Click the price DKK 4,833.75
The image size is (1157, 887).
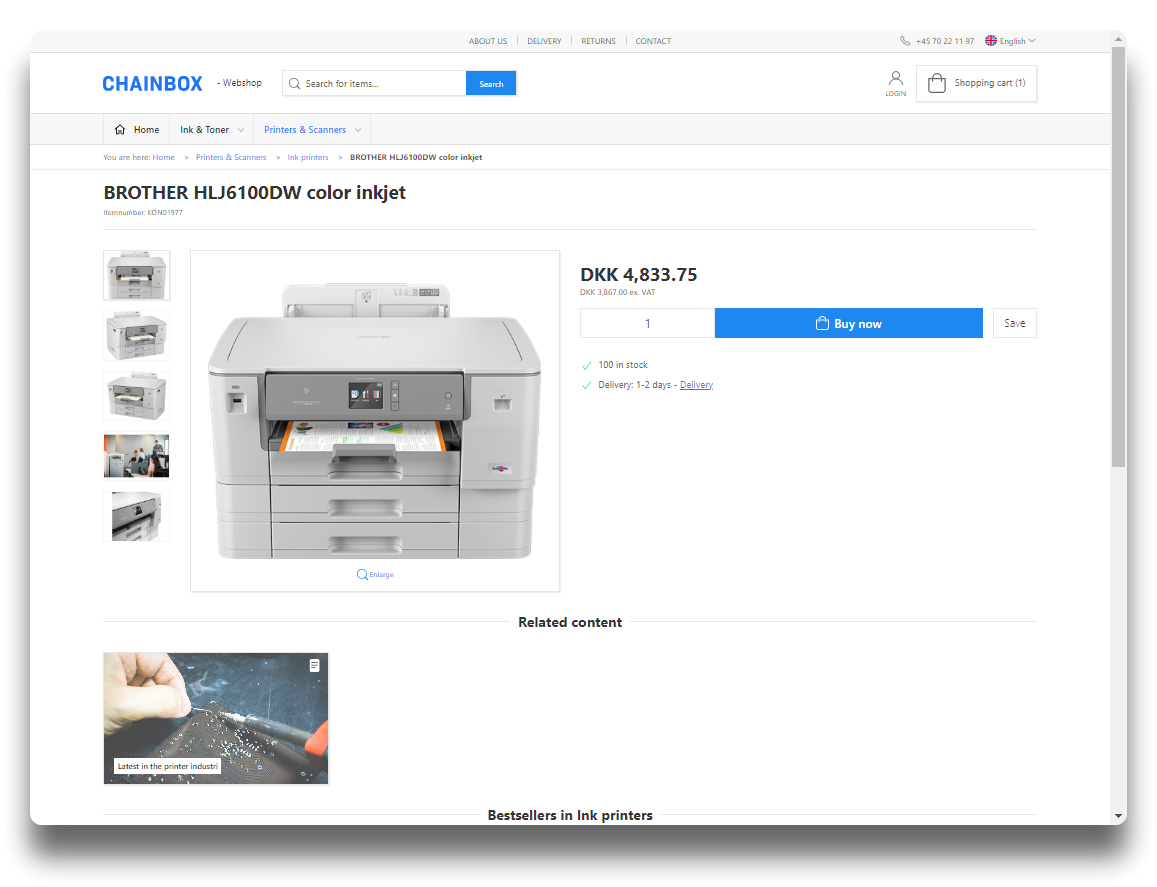638,275
